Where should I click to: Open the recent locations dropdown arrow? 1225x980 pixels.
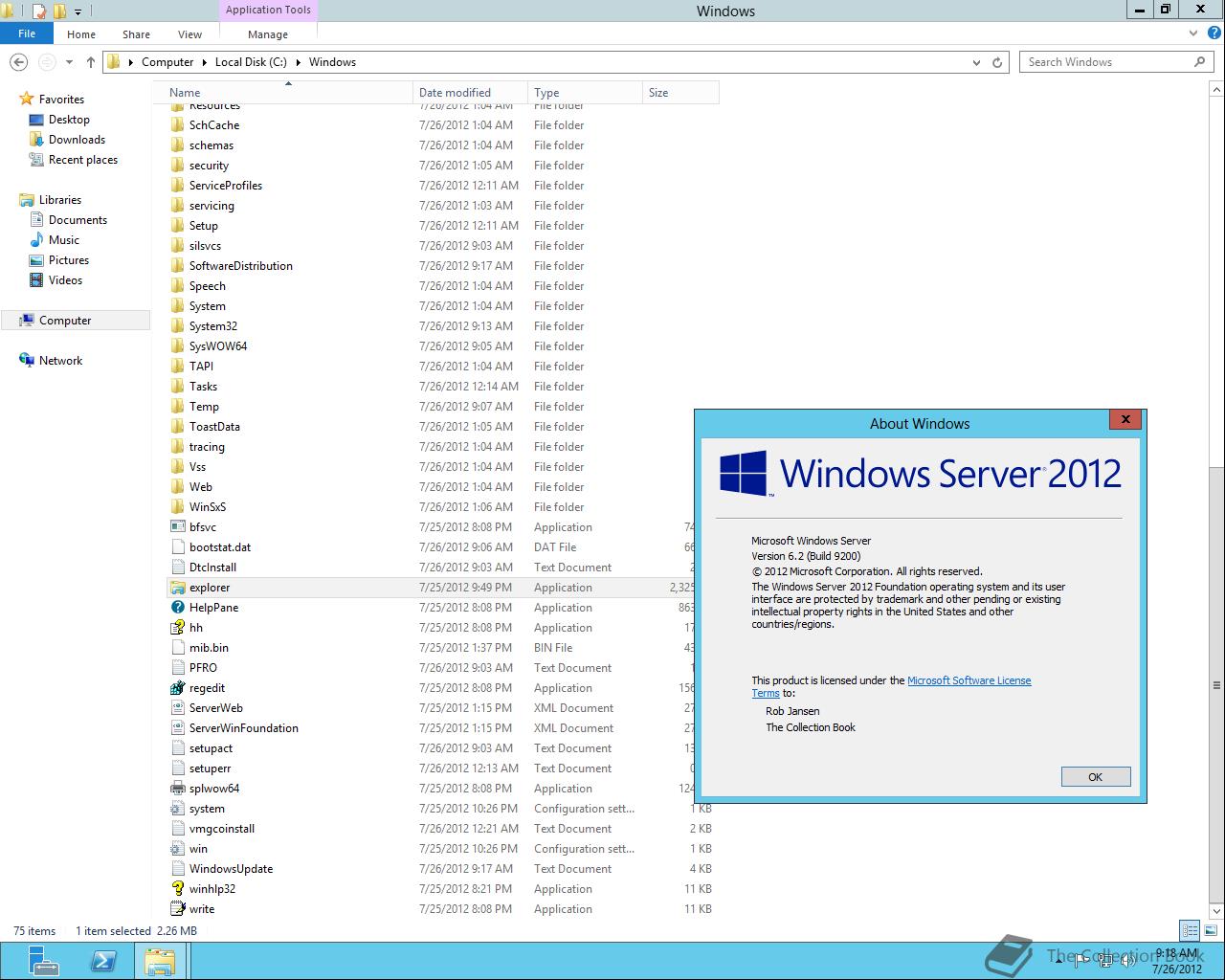coord(69,62)
